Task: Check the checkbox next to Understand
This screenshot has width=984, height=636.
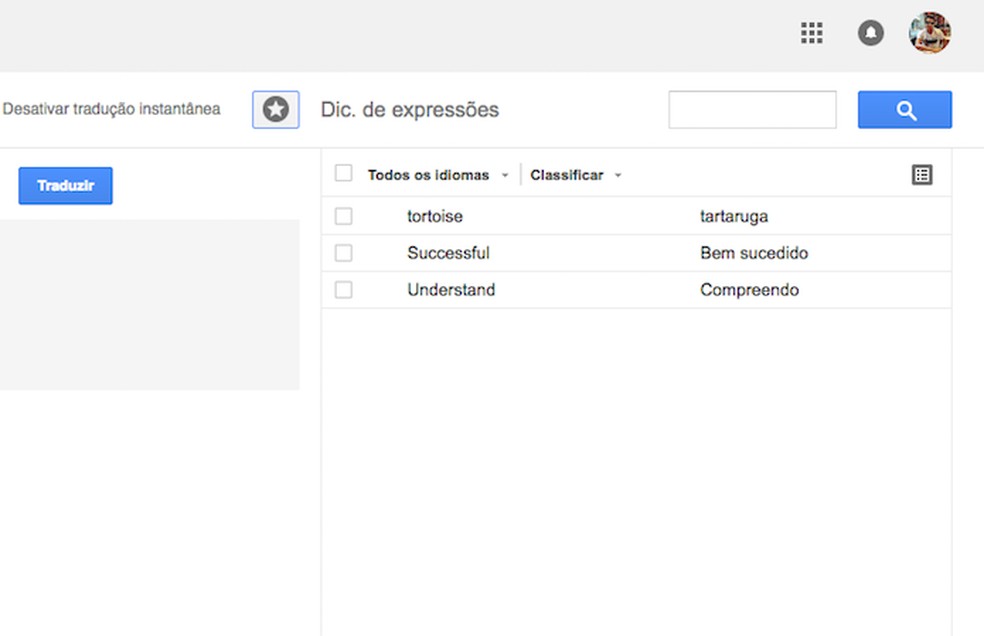Action: click(344, 290)
